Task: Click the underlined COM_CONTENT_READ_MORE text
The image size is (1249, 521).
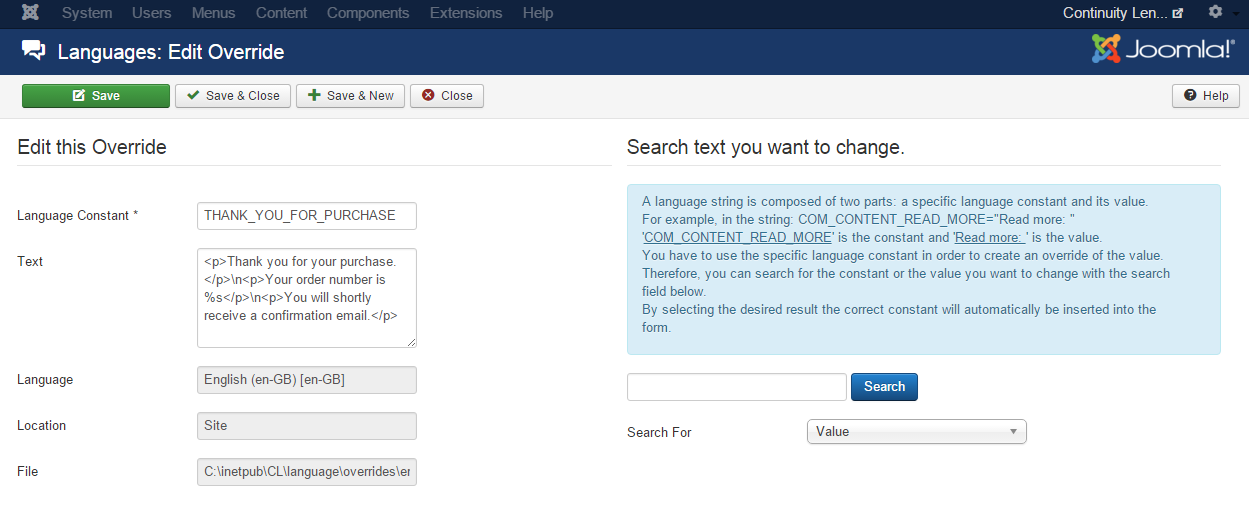Action: coord(738,237)
